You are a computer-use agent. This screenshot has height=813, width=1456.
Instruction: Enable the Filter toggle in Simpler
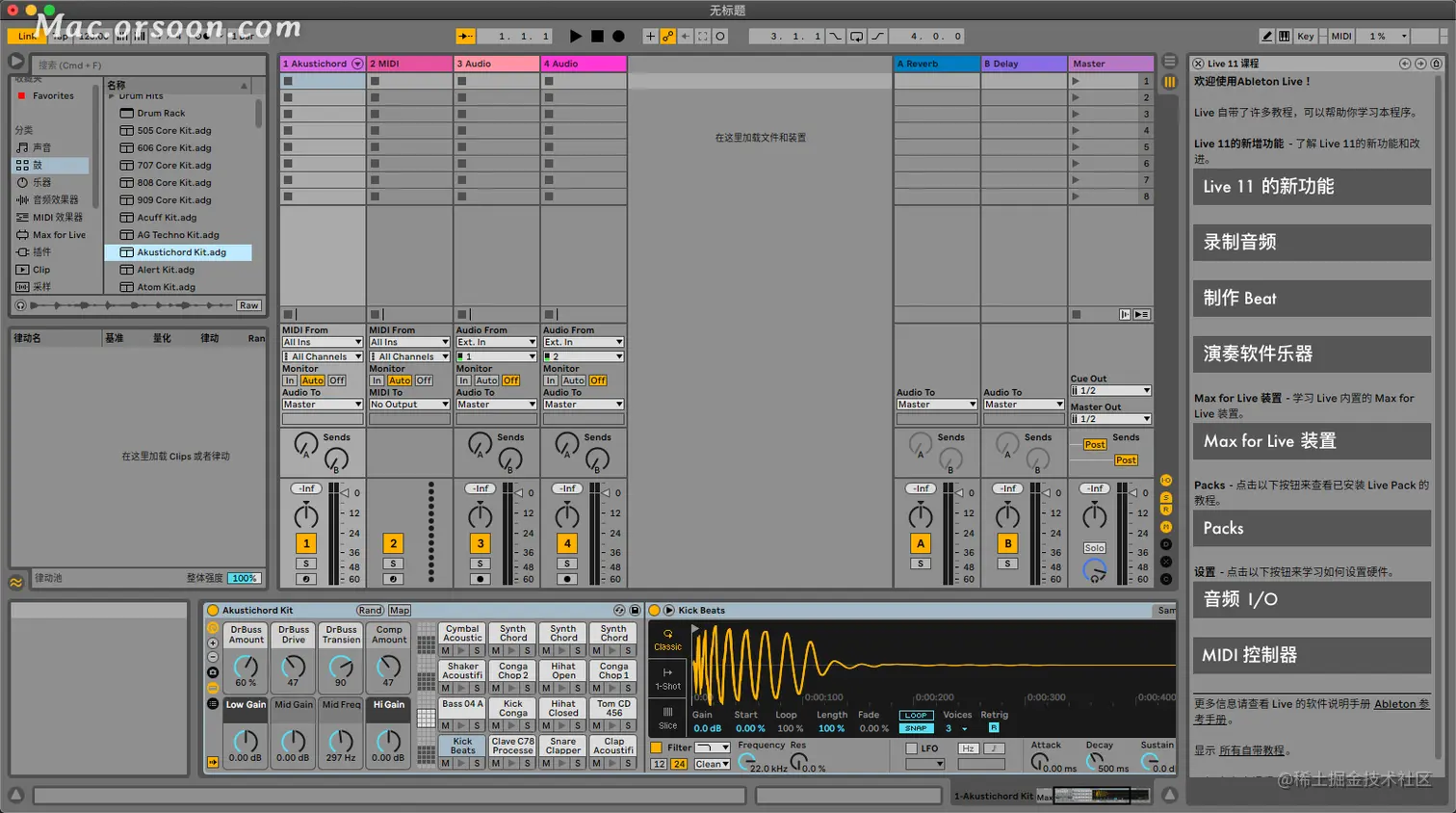(656, 747)
